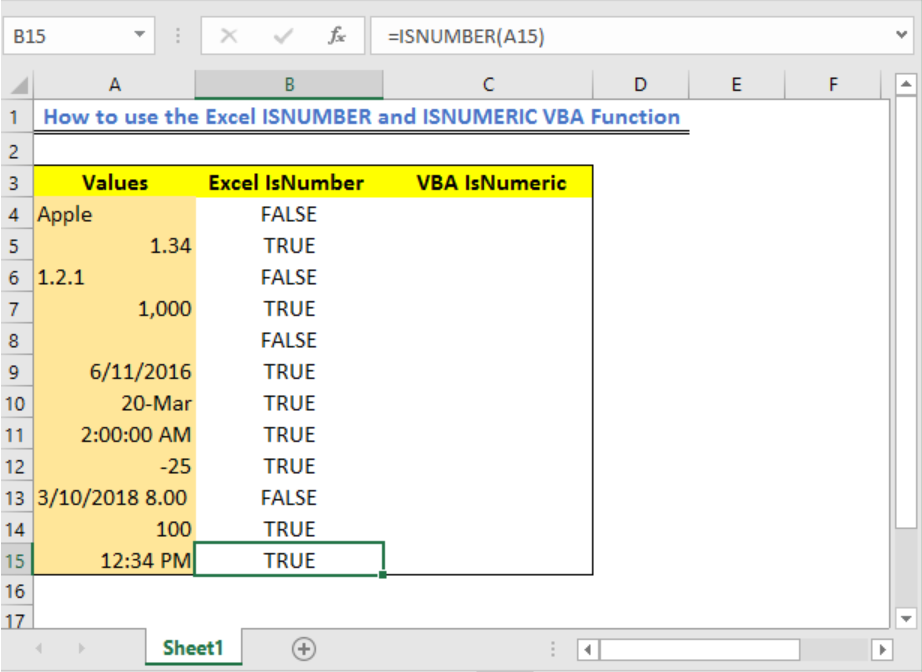Click next sheet navigation arrow

pyautogui.click(x=81, y=648)
